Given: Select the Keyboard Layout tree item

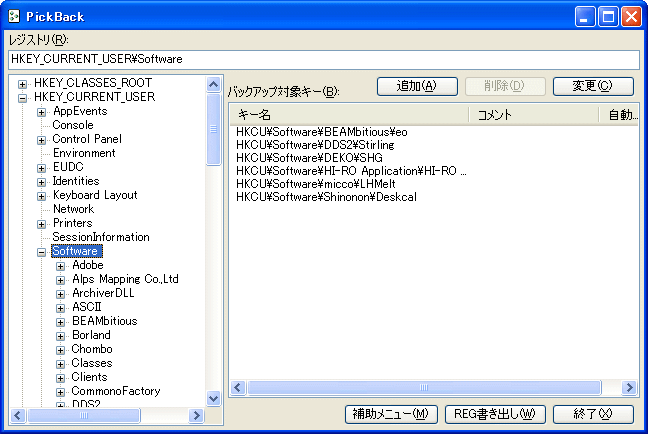Looking at the screenshot, I should [x=95, y=195].
